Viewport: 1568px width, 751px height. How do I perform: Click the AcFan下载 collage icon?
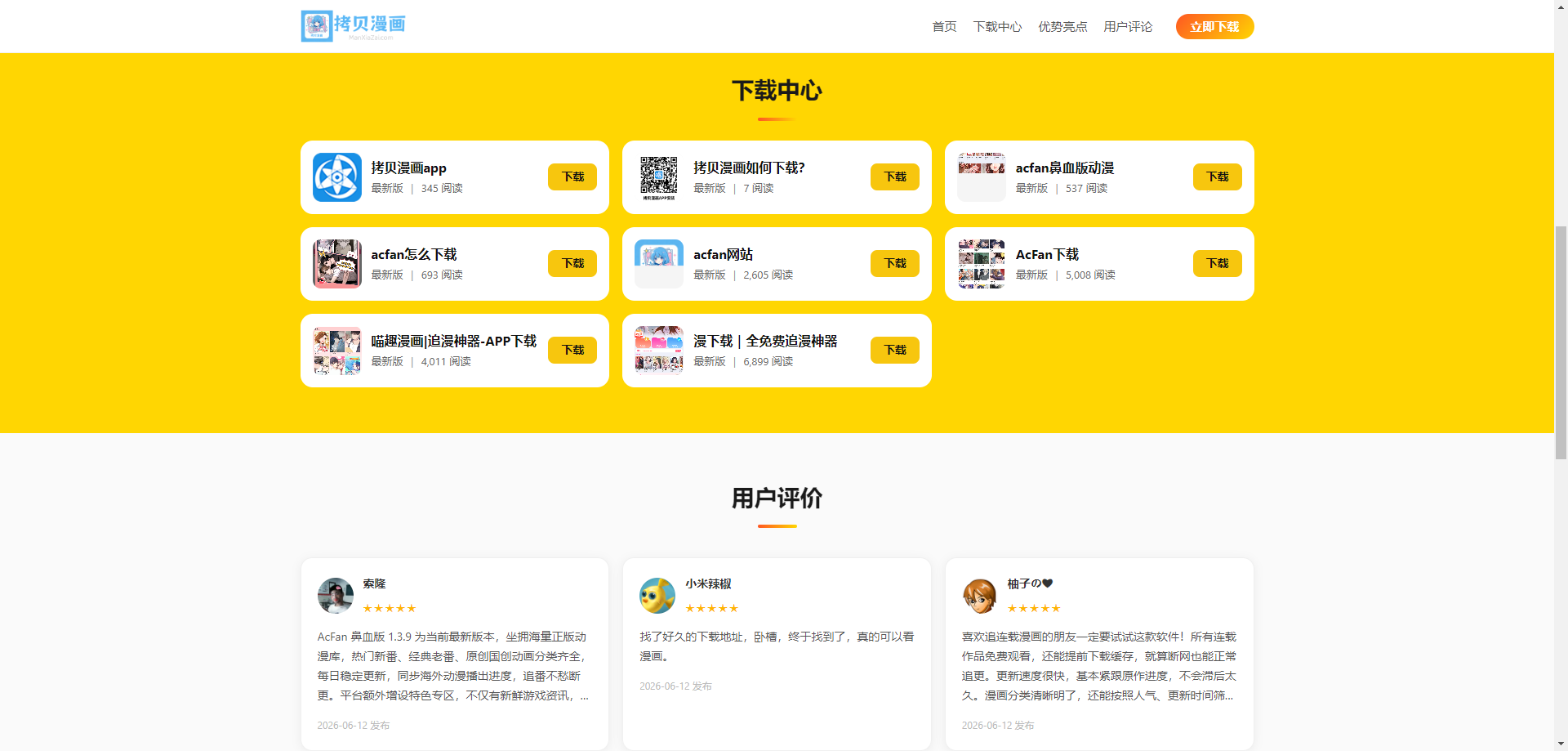click(982, 264)
